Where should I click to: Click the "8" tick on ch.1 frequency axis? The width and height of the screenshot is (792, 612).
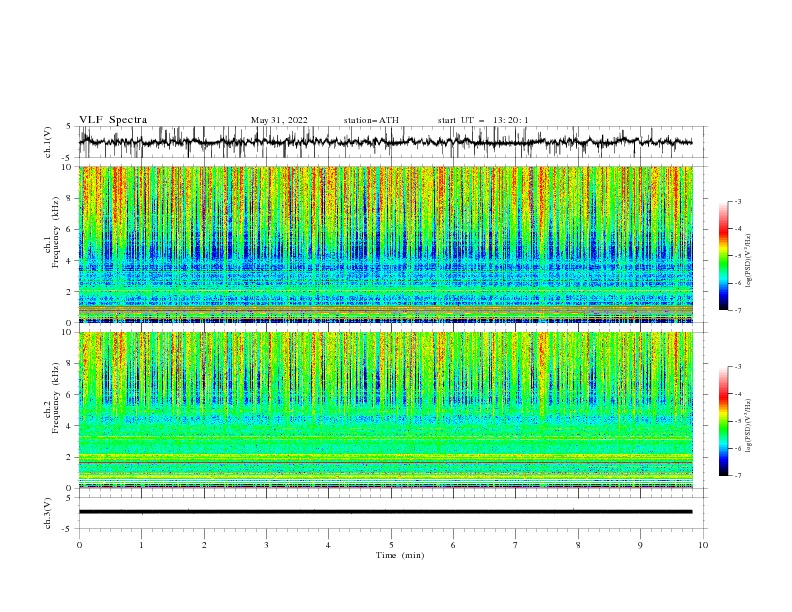69,198
